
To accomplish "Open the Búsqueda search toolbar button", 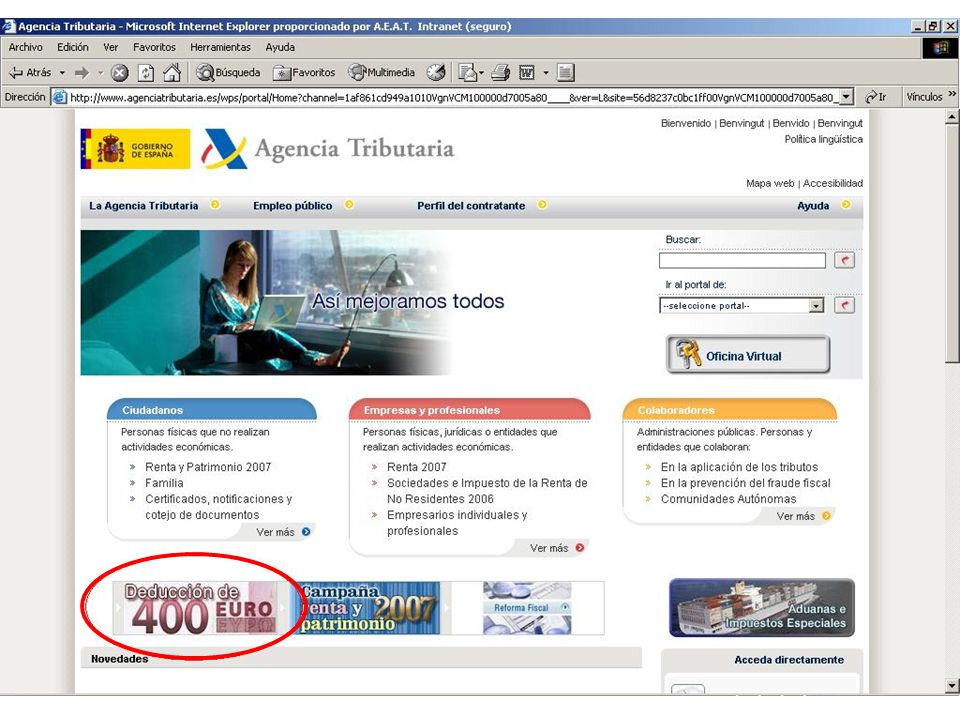I will (x=228, y=73).
